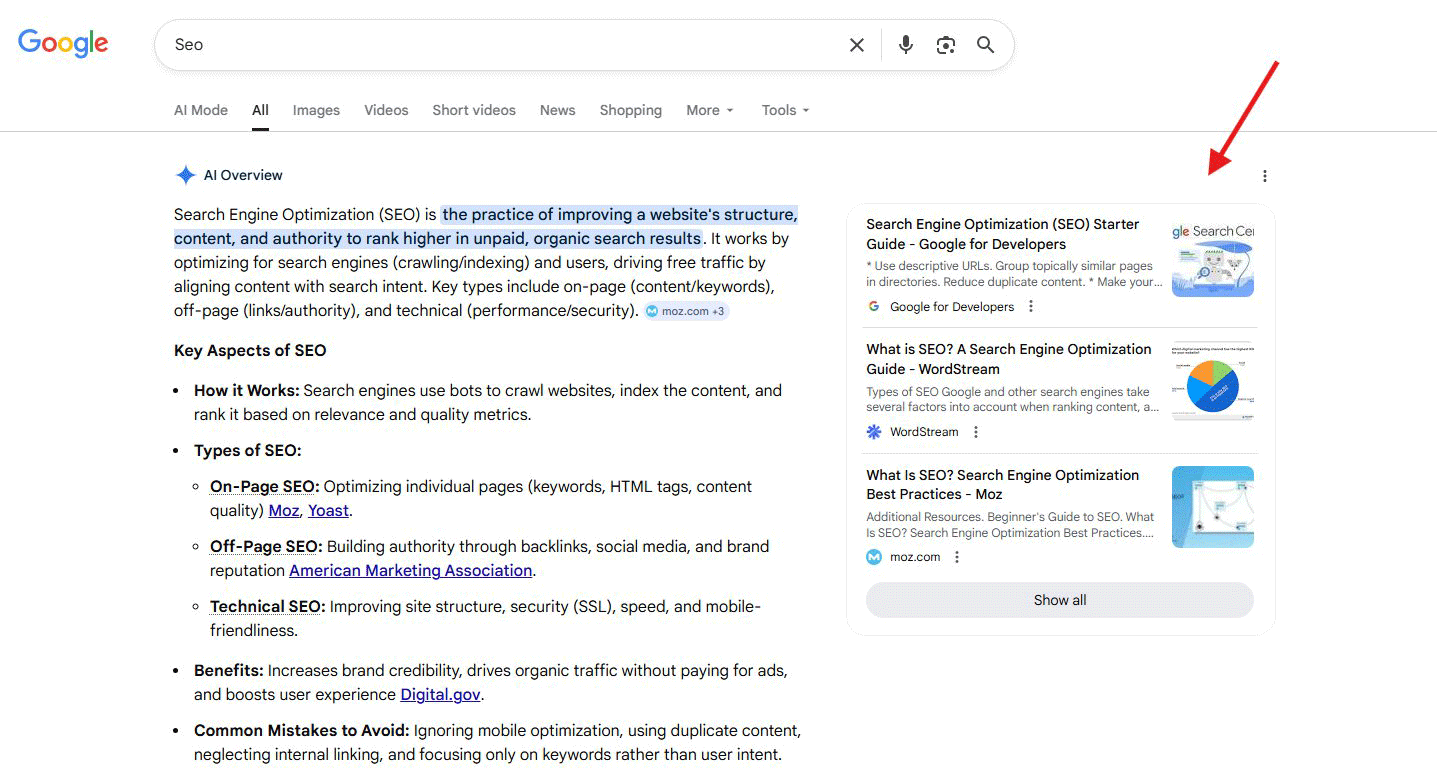Open the Moz link in On-Page SEO

(x=284, y=510)
